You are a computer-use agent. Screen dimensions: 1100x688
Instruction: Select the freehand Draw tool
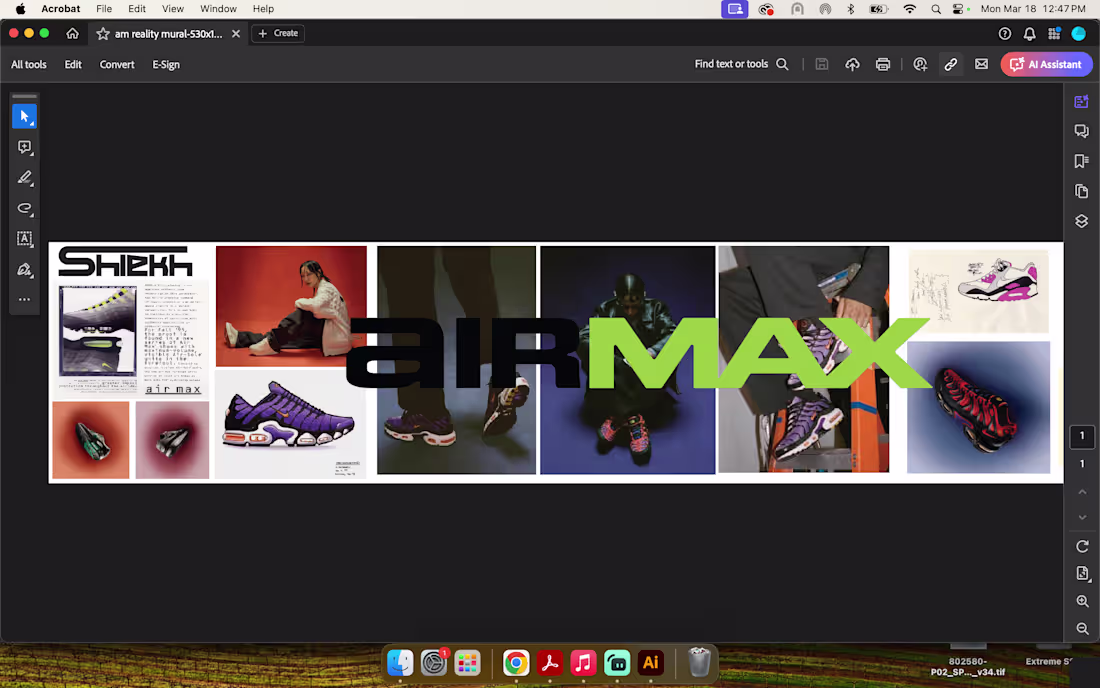coord(25,208)
